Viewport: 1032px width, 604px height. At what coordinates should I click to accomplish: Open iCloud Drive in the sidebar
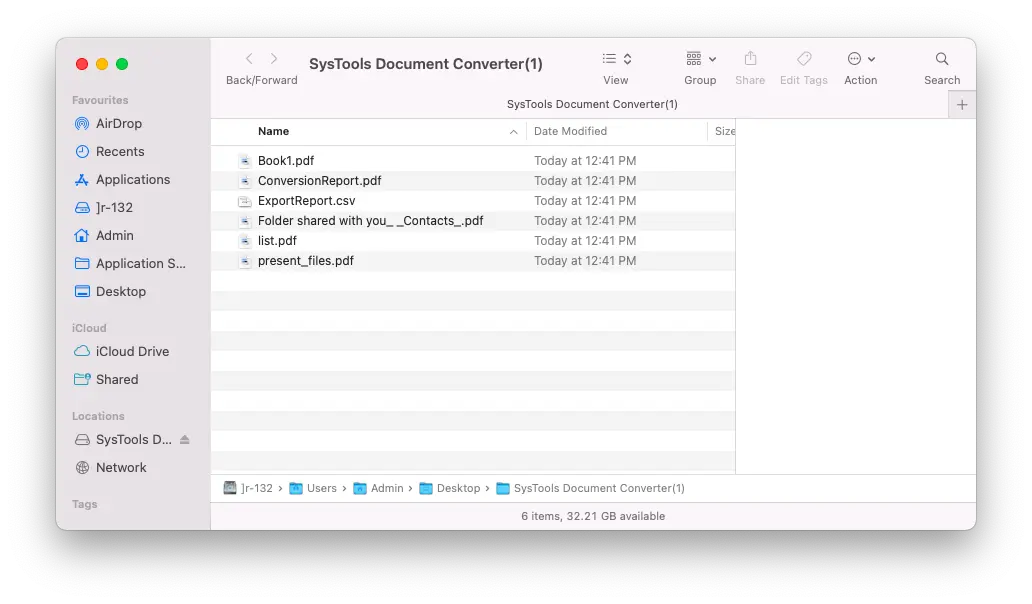point(132,351)
